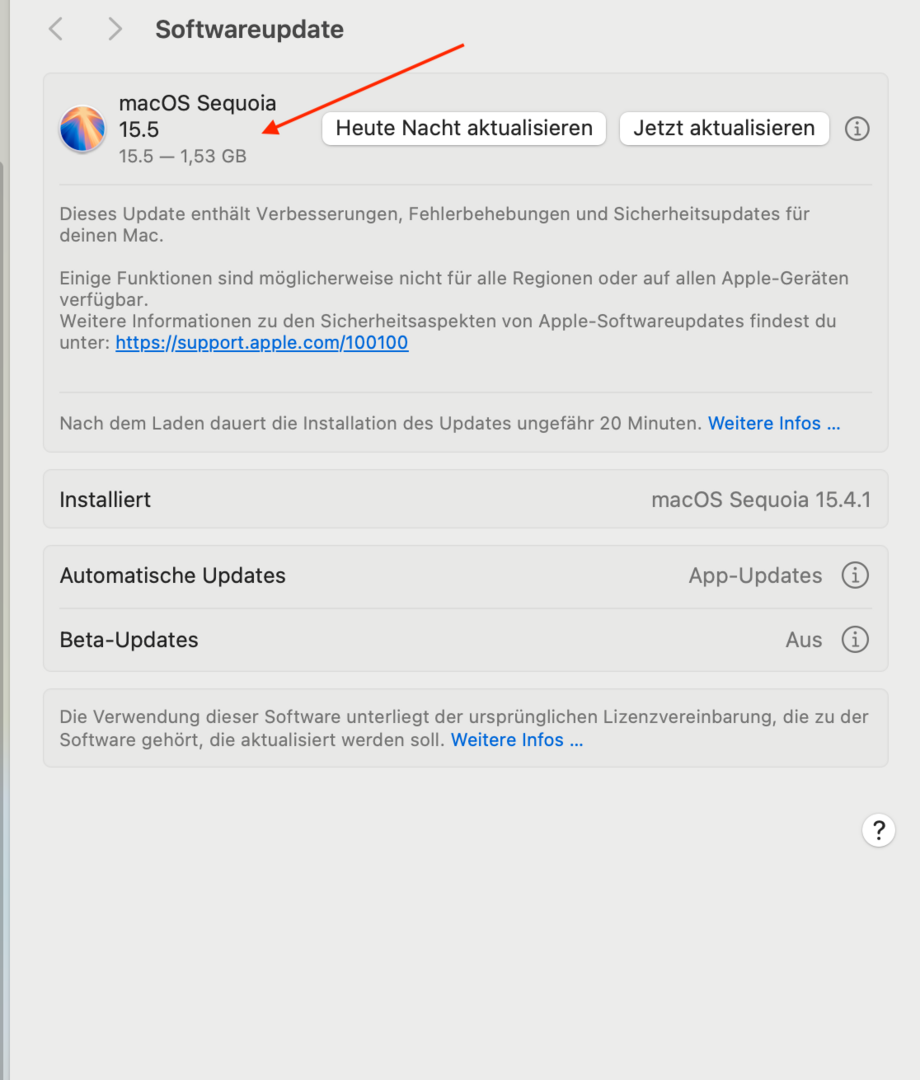Click the Aus value for Beta-Updates

coord(804,639)
